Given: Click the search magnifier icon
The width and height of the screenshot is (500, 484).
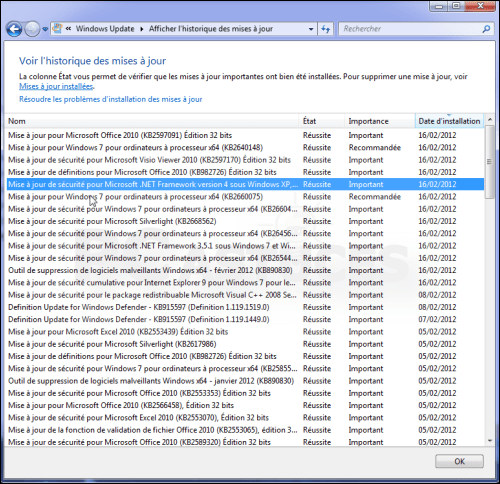Looking at the screenshot, I should [x=486, y=29].
